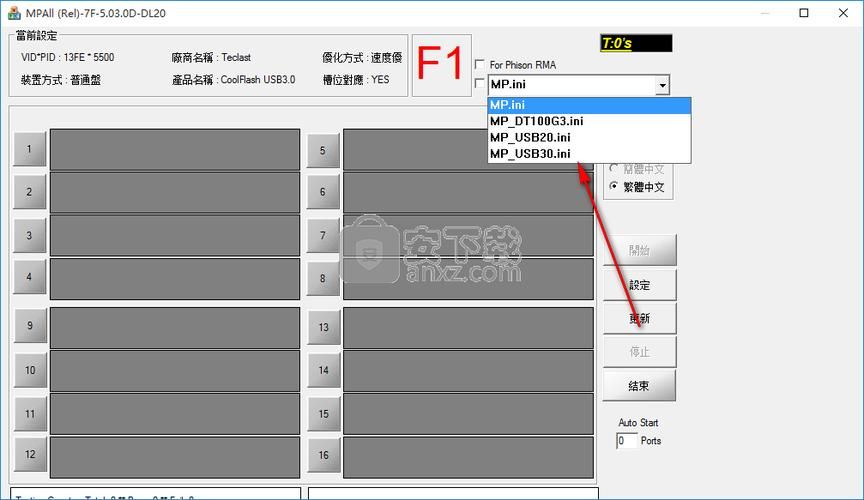Click the 停止 stop button
Screen dimensions: 864x500
[x=639, y=352]
